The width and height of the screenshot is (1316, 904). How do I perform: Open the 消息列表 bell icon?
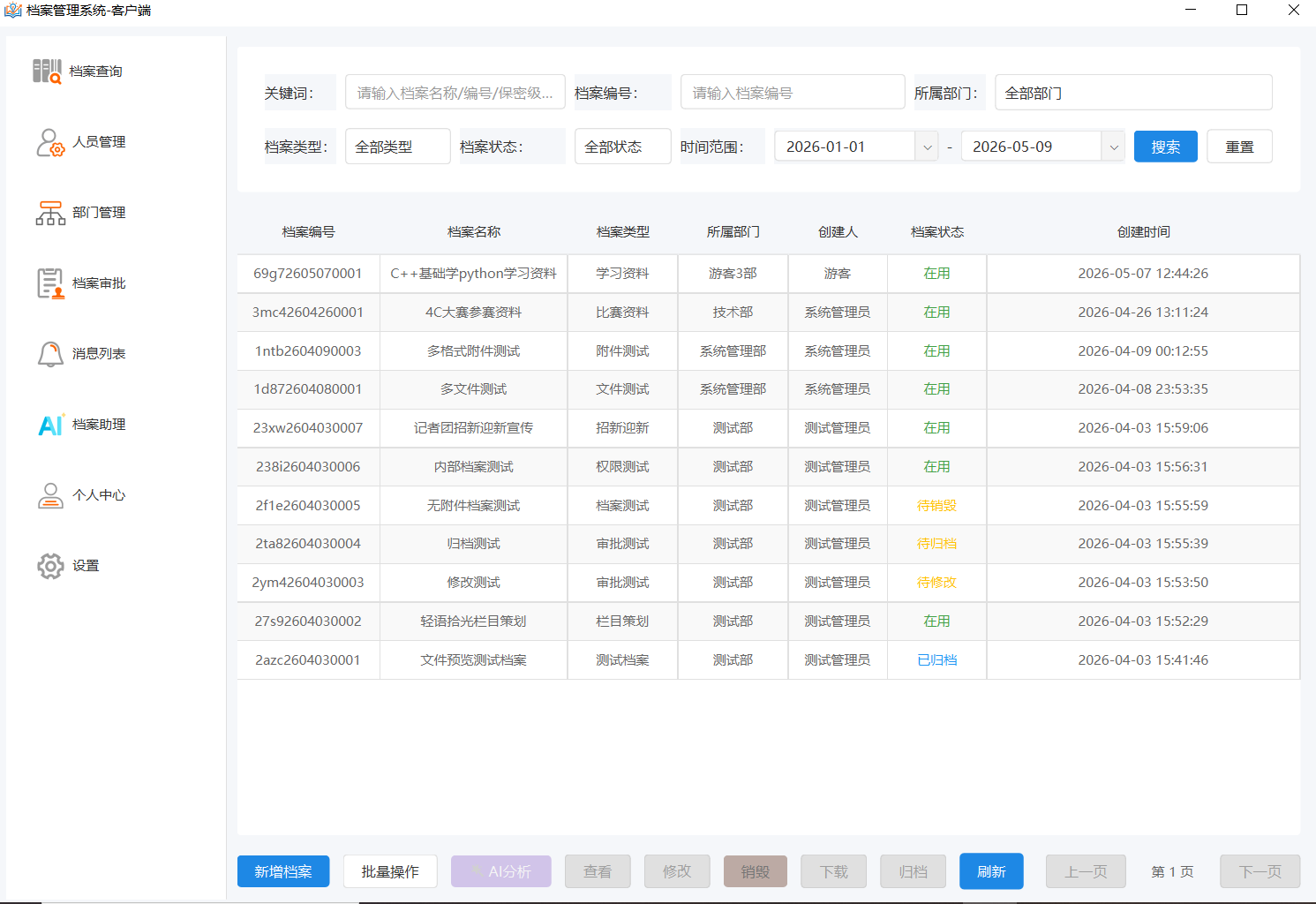click(x=50, y=354)
